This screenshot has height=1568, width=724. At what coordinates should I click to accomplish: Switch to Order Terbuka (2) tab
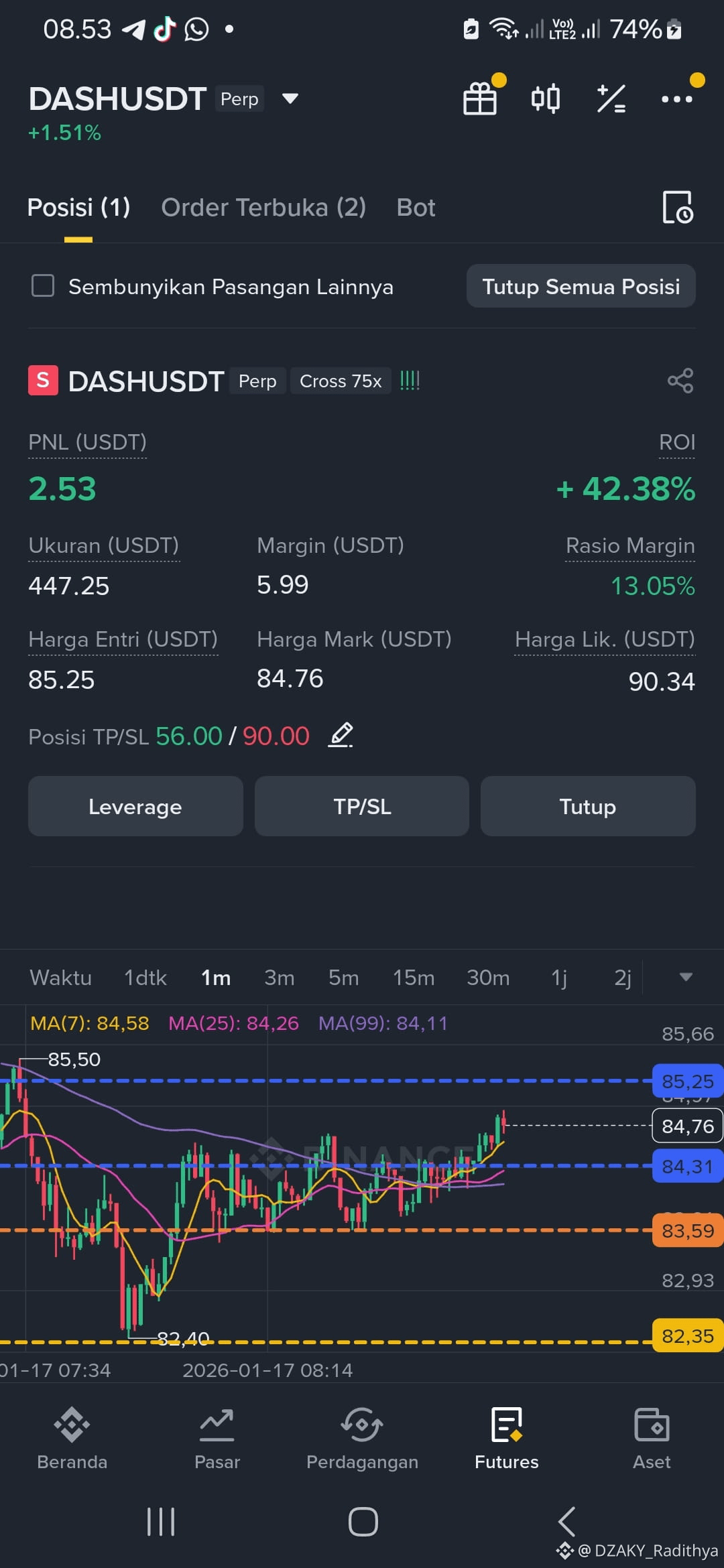coord(263,208)
